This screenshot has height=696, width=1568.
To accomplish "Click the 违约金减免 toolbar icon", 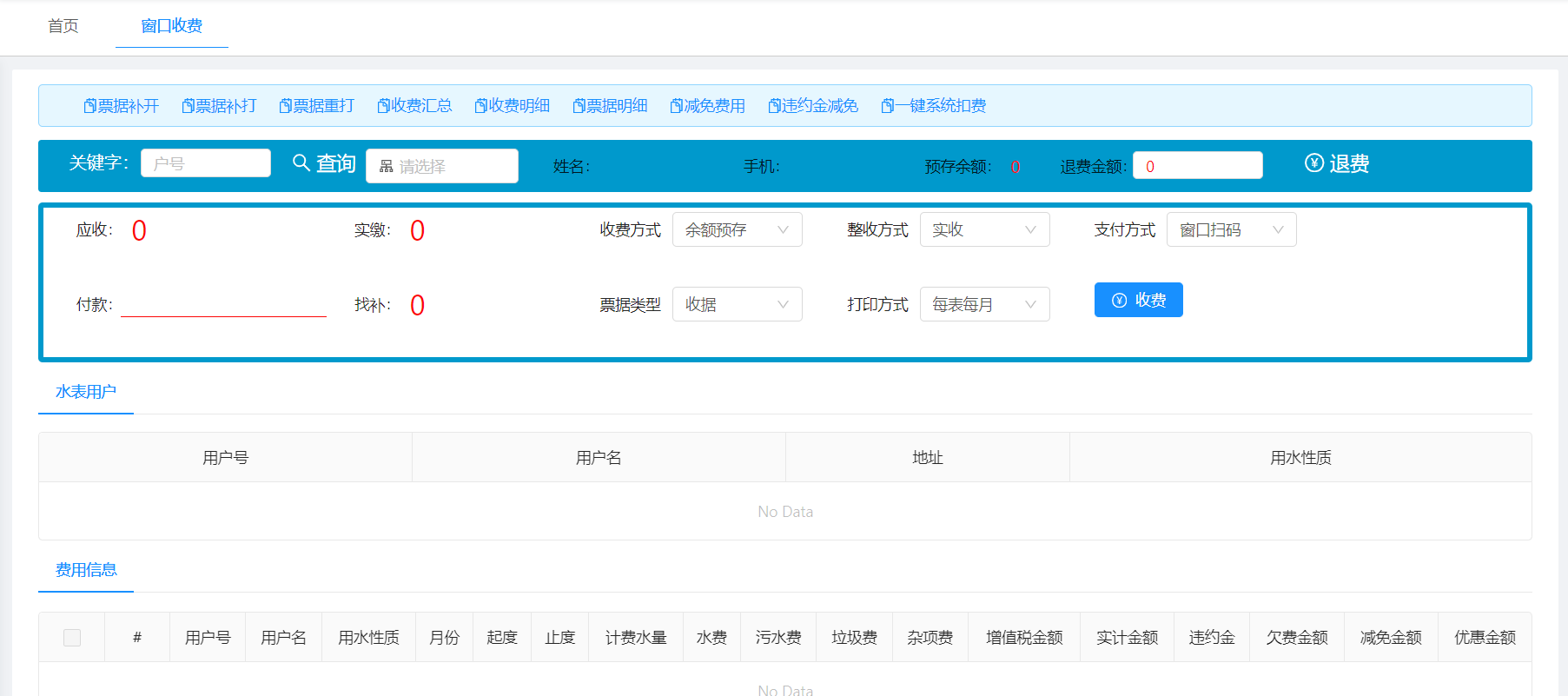I will click(x=774, y=106).
